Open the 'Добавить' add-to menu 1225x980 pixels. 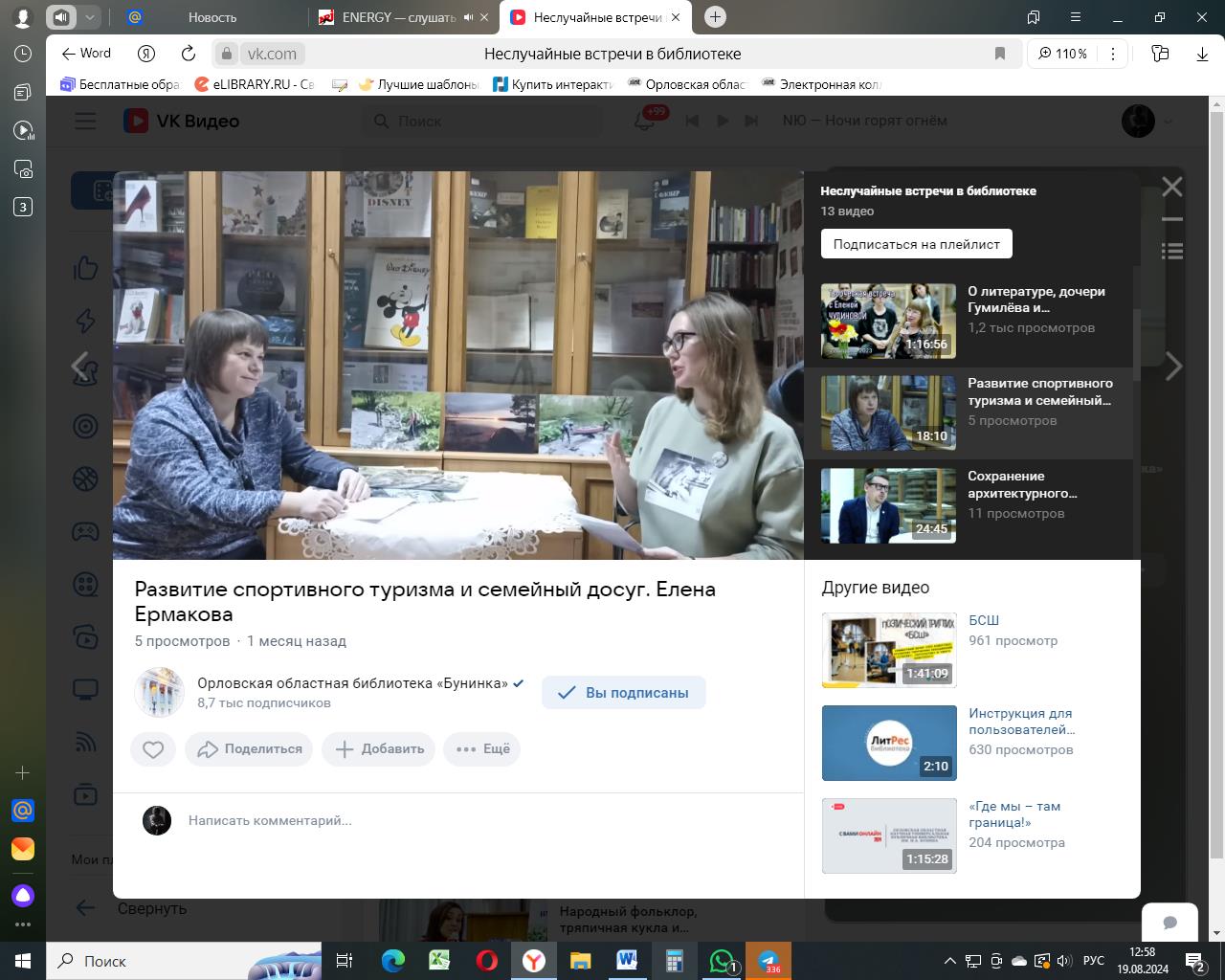379,749
